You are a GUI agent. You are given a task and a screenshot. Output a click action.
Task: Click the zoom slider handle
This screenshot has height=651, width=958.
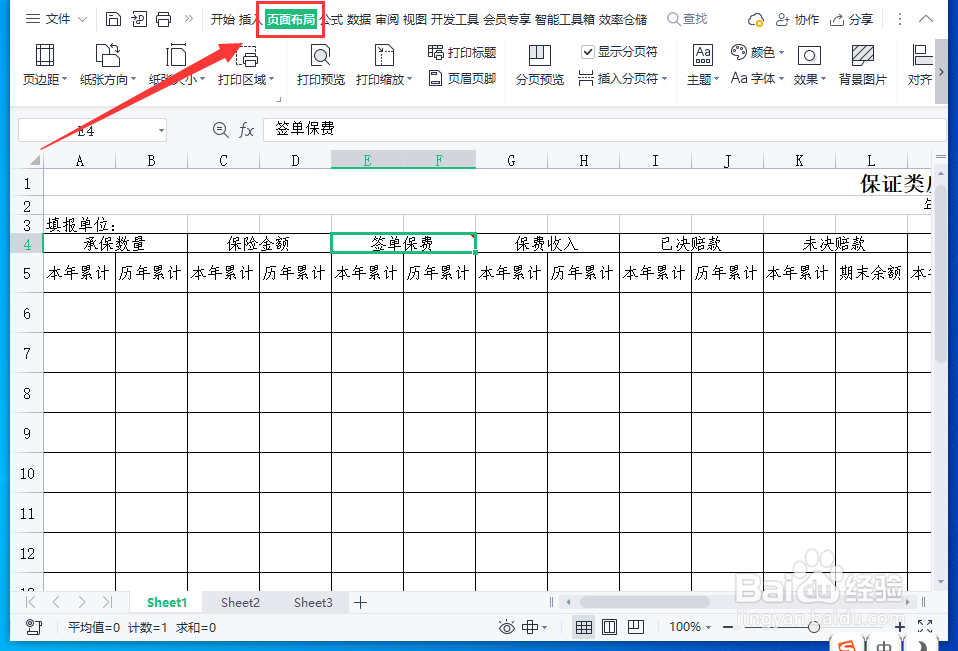813,627
